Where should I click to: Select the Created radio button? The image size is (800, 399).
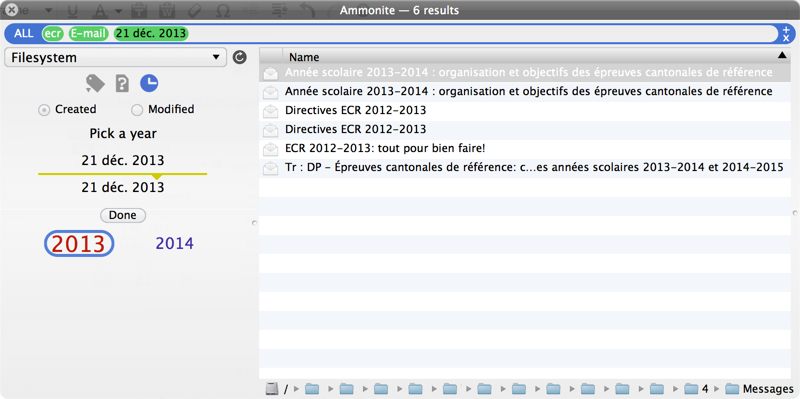click(x=44, y=110)
